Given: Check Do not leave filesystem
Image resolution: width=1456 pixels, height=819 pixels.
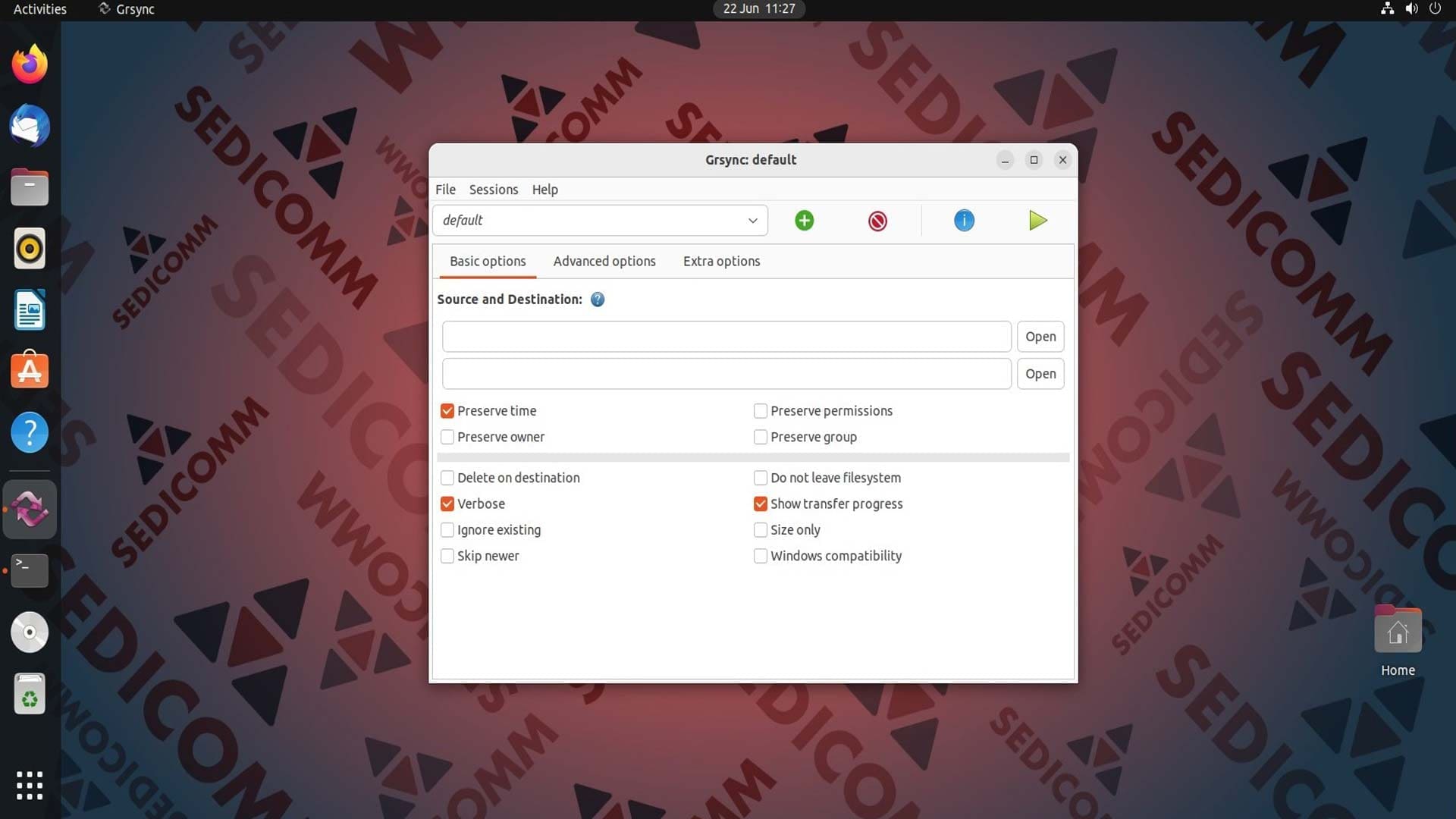Looking at the screenshot, I should point(761,478).
